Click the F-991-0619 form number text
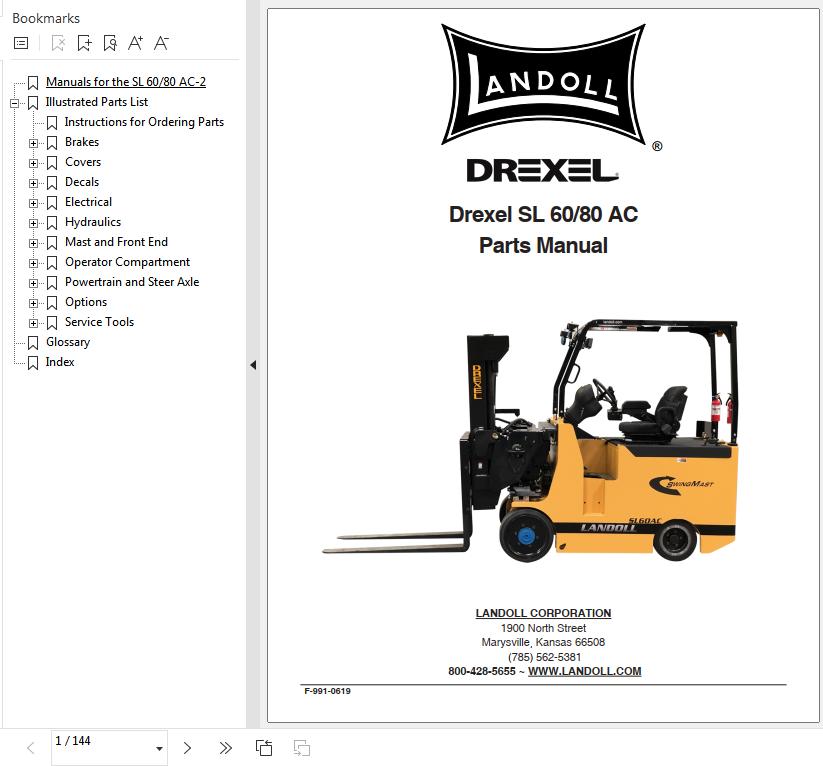Image resolution: width=823 pixels, height=766 pixels. pos(328,691)
